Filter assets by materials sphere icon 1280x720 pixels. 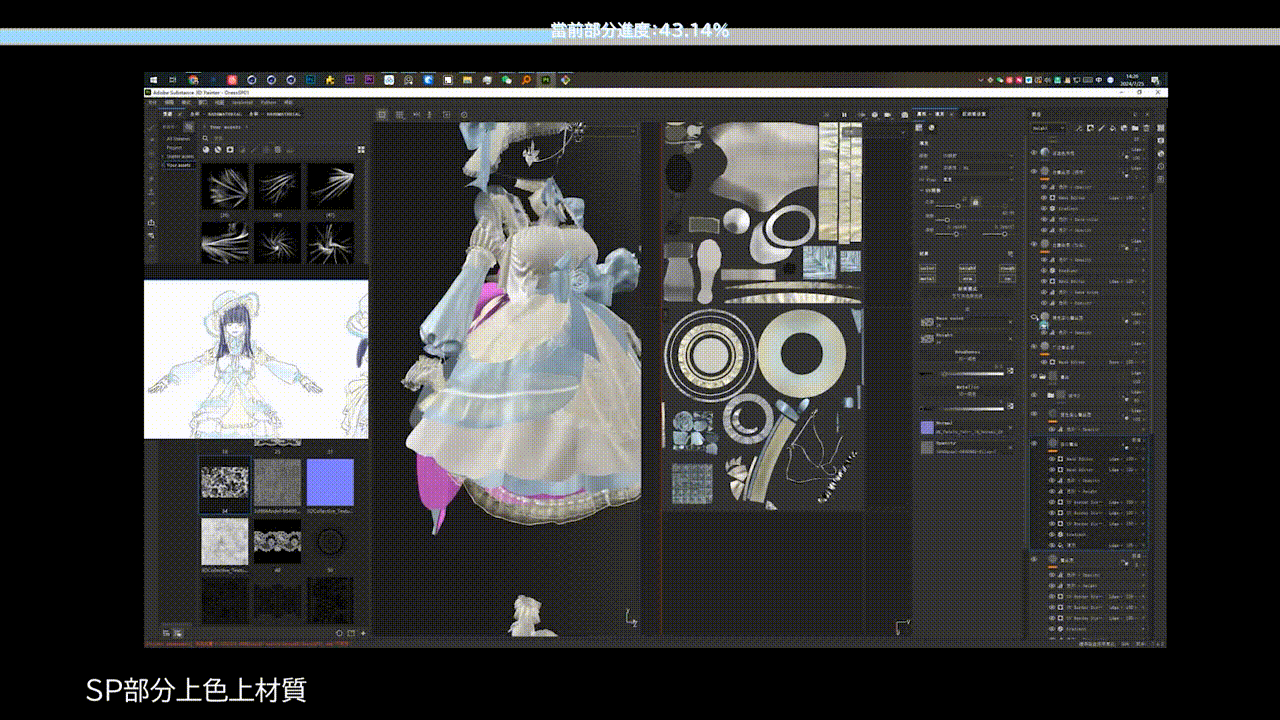206,150
